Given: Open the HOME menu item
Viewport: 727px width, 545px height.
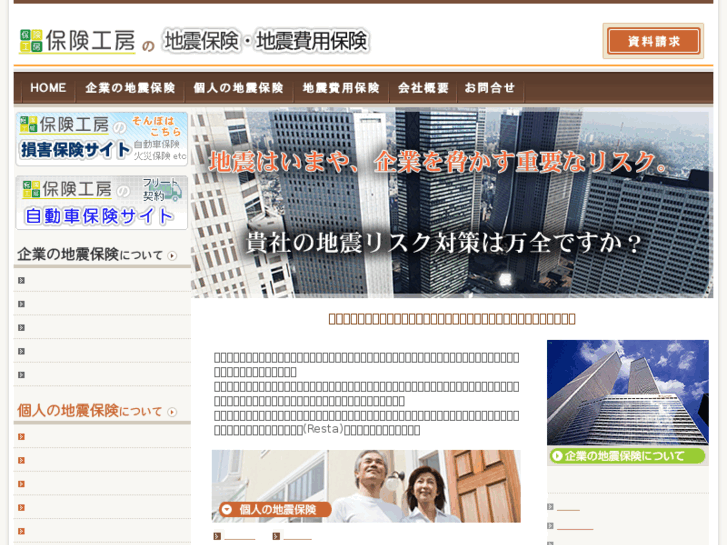Looking at the screenshot, I should pos(48,88).
